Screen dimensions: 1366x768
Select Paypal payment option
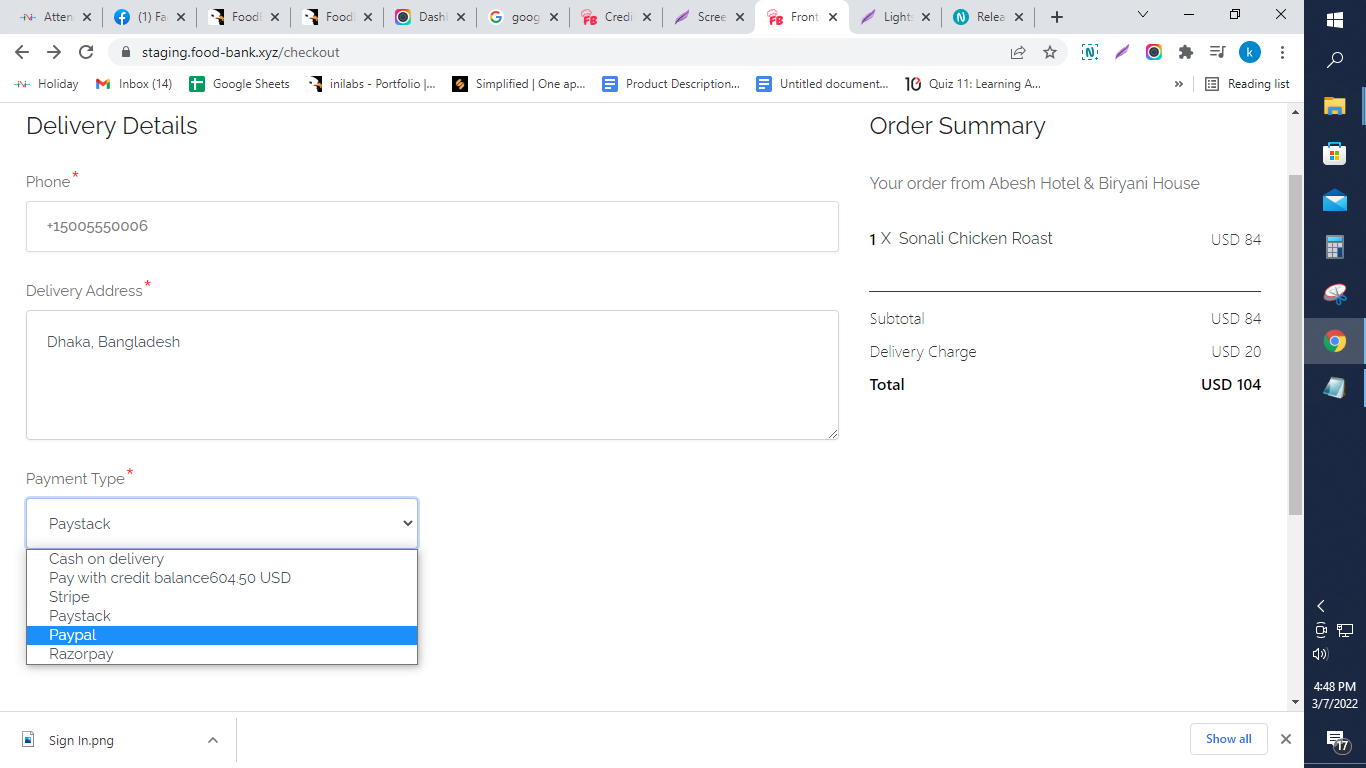(222, 635)
